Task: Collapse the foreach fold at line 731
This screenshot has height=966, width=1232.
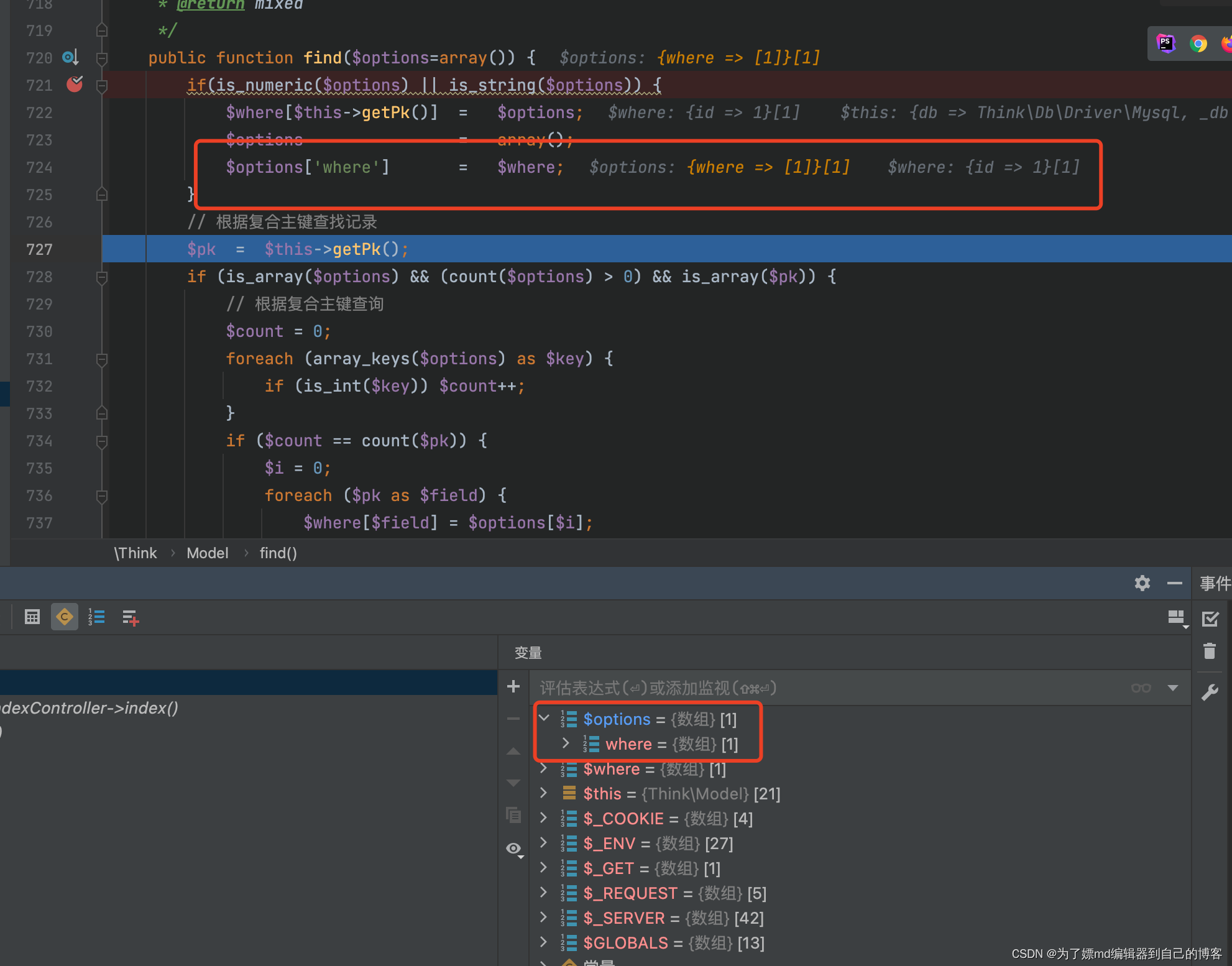Action: tap(102, 359)
